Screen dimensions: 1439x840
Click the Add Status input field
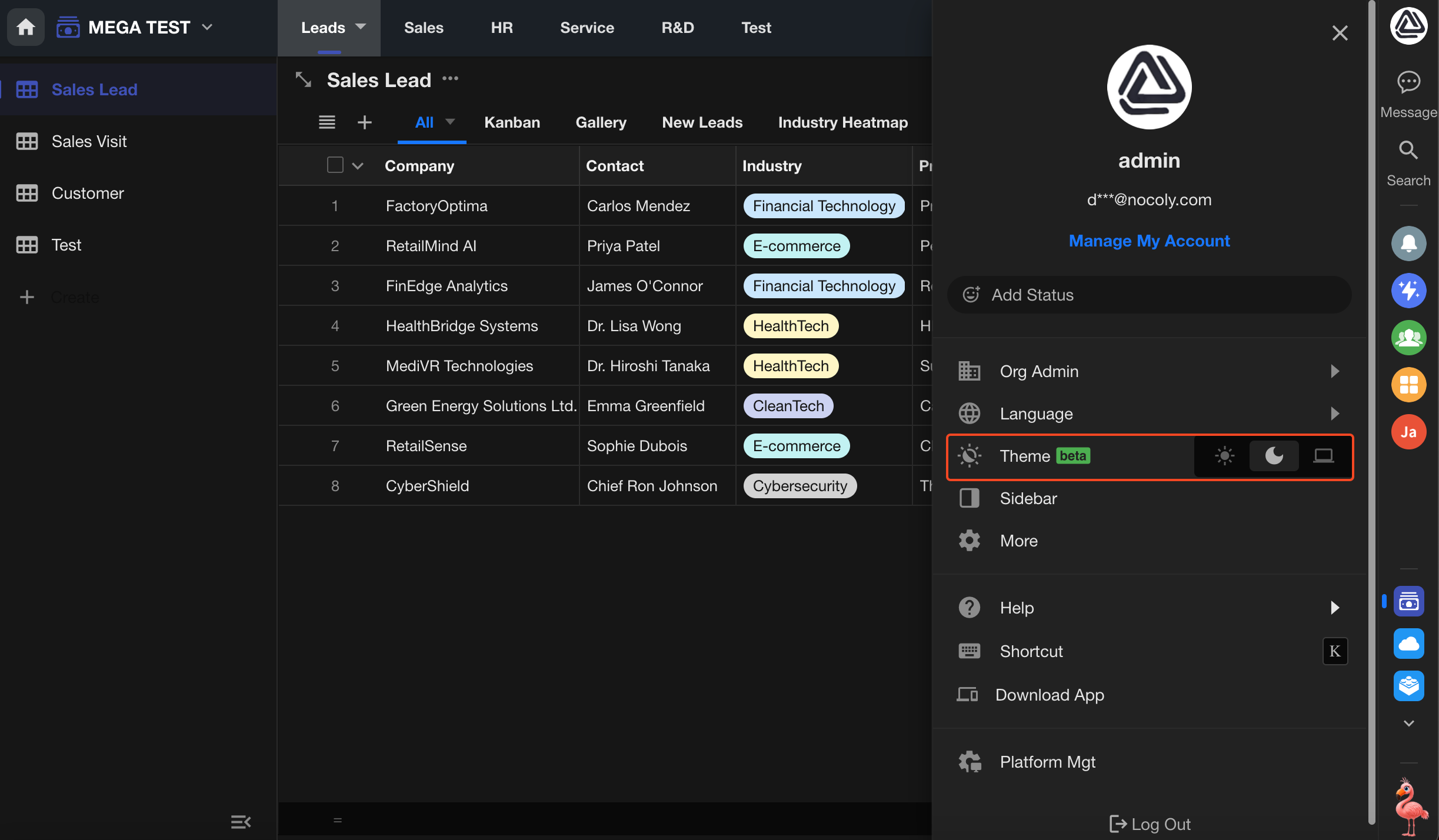(x=1149, y=295)
